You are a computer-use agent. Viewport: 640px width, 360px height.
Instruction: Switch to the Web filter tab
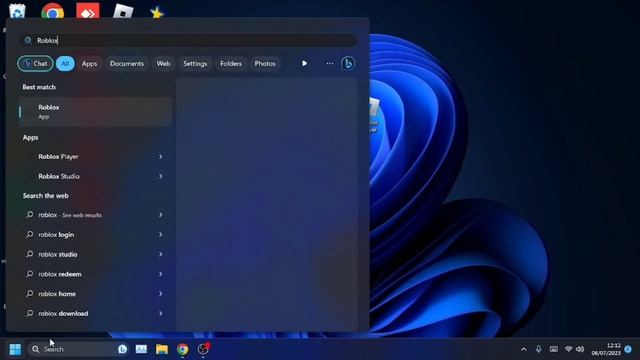point(163,64)
